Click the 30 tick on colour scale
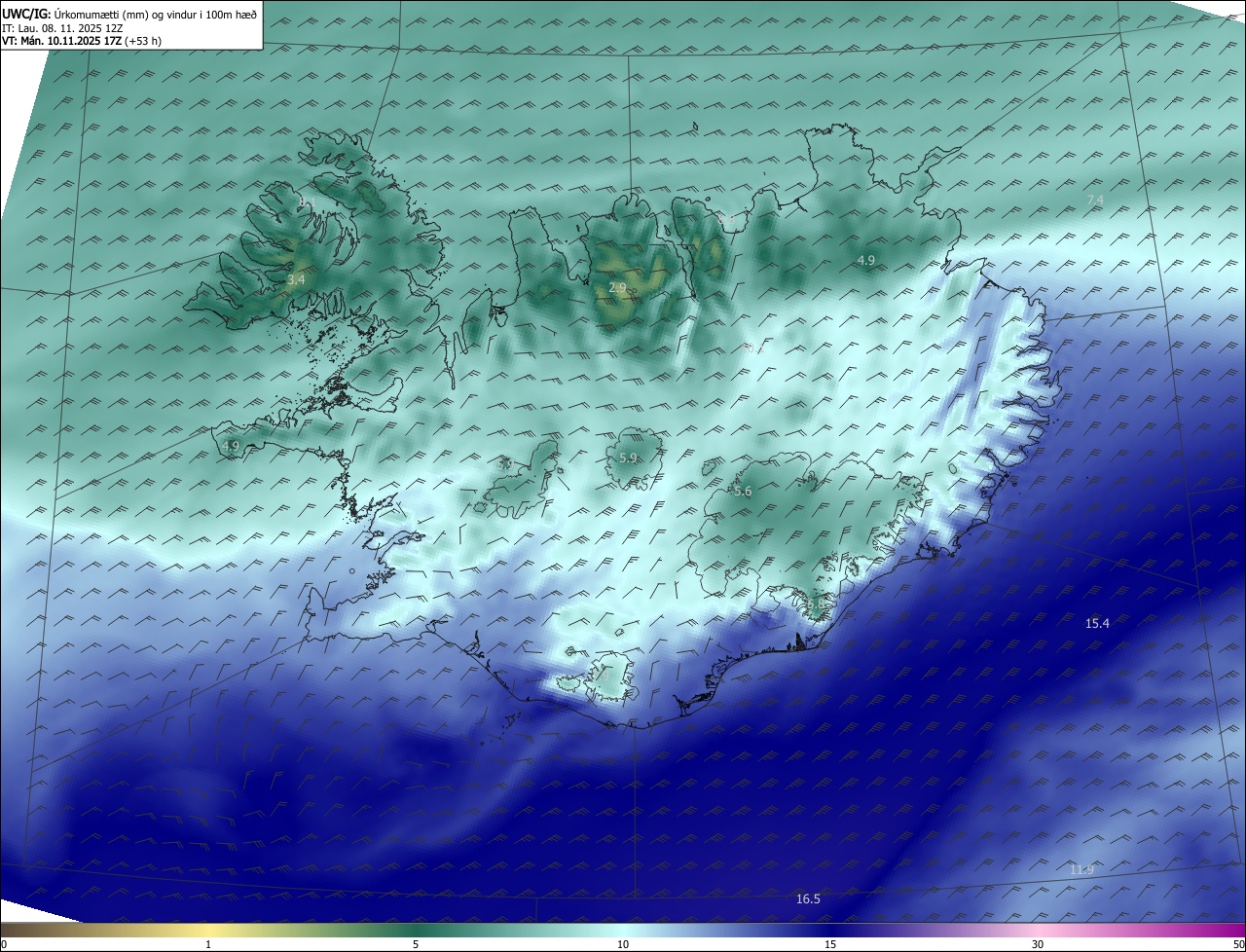 [1038, 944]
